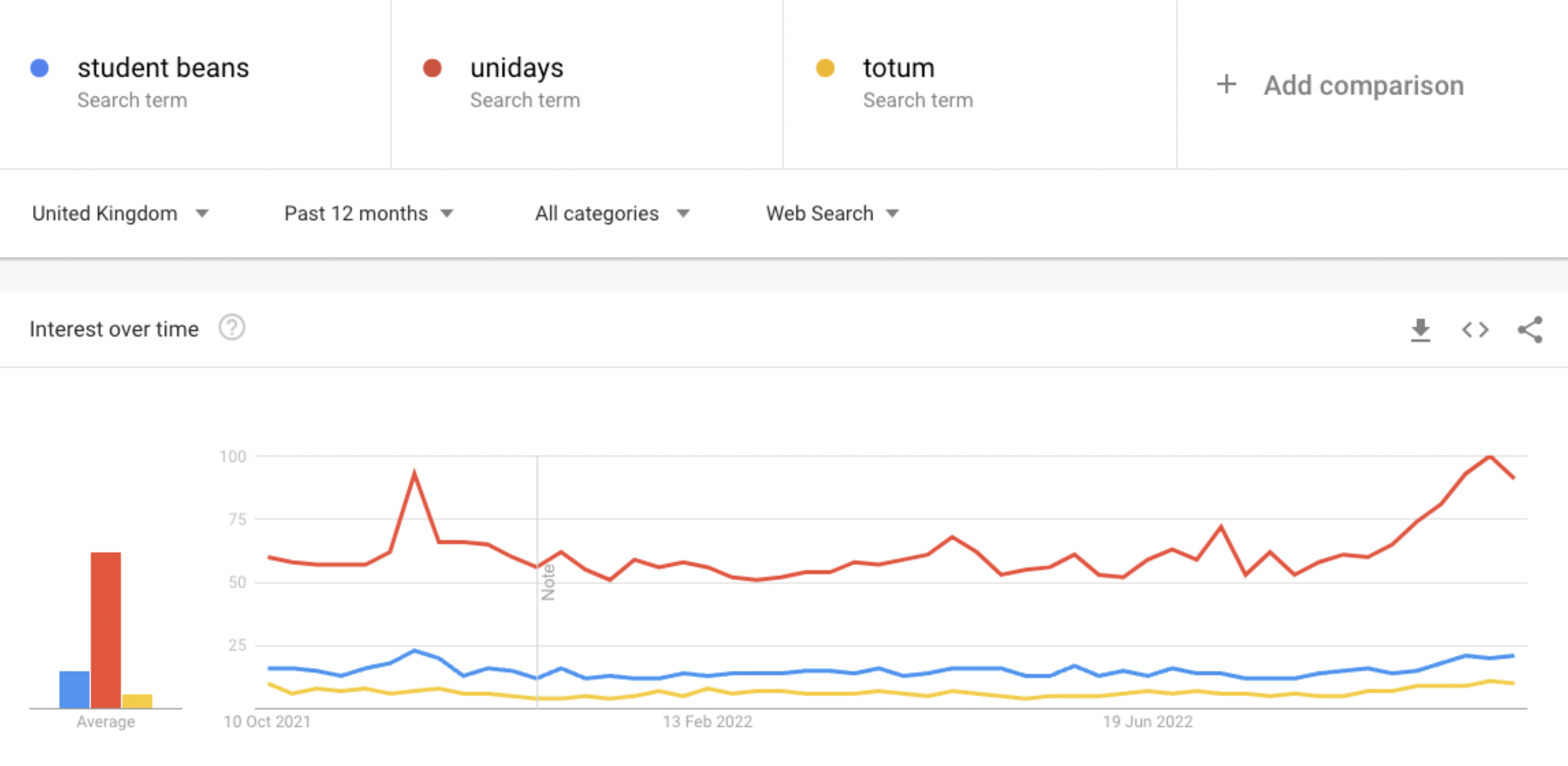Share the Interest over time chart
The image size is (1568, 766).
pyautogui.click(x=1530, y=330)
